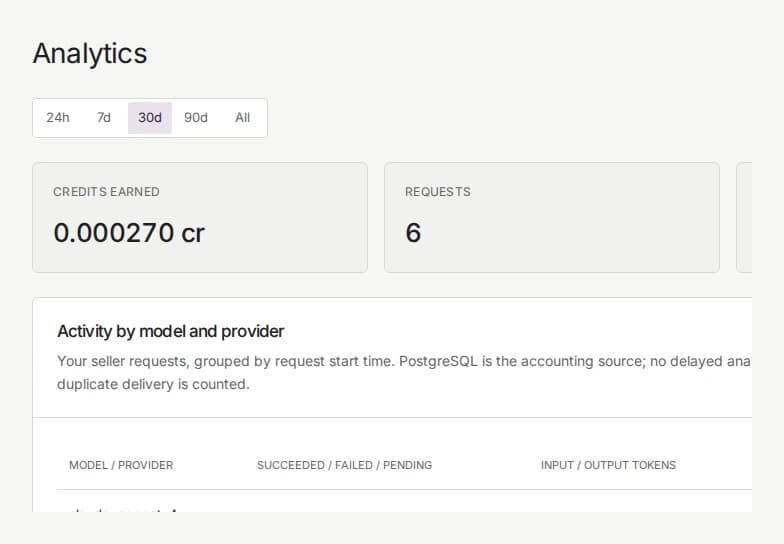This screenshot has height=544, width=784.
Task: Click the MODEL / PROVIDER column header
Action: 121,465
